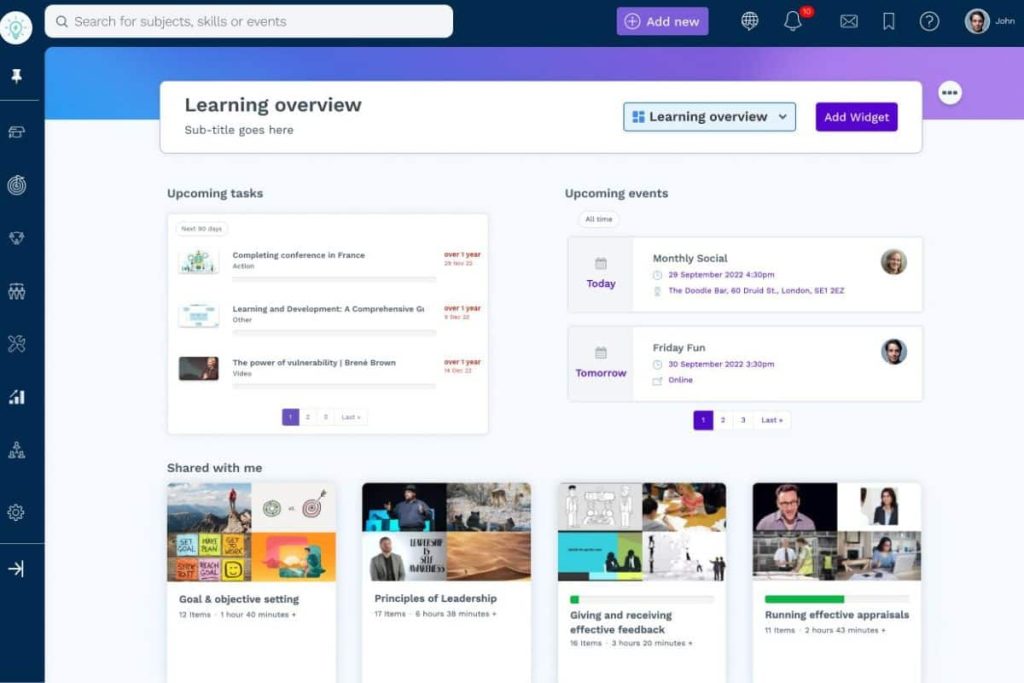Viewport: 1024px width, 683px height.
Task: Click calendar icon above Today
Action: 601,264
